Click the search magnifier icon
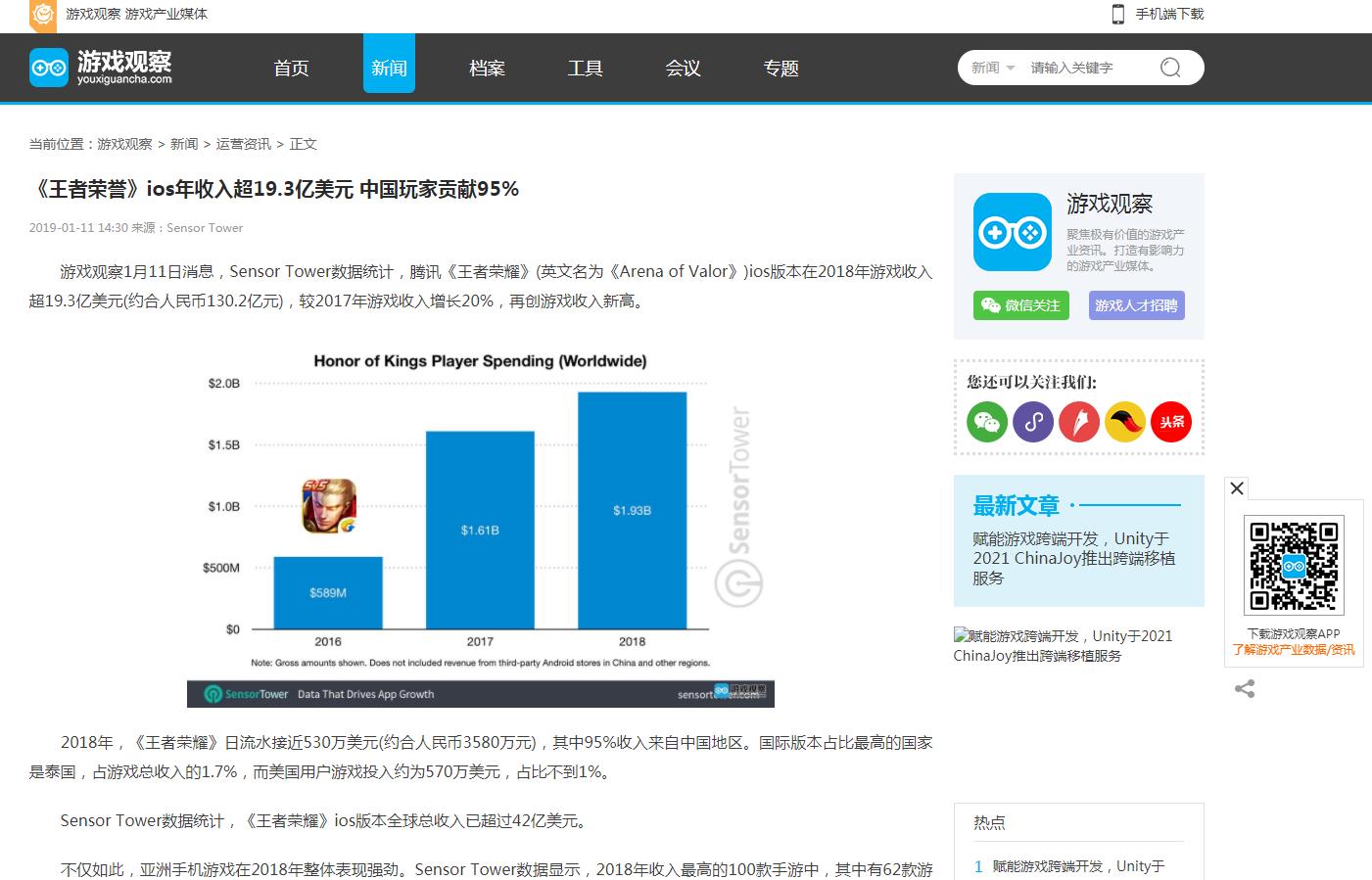 click(x=1170, y=68)
